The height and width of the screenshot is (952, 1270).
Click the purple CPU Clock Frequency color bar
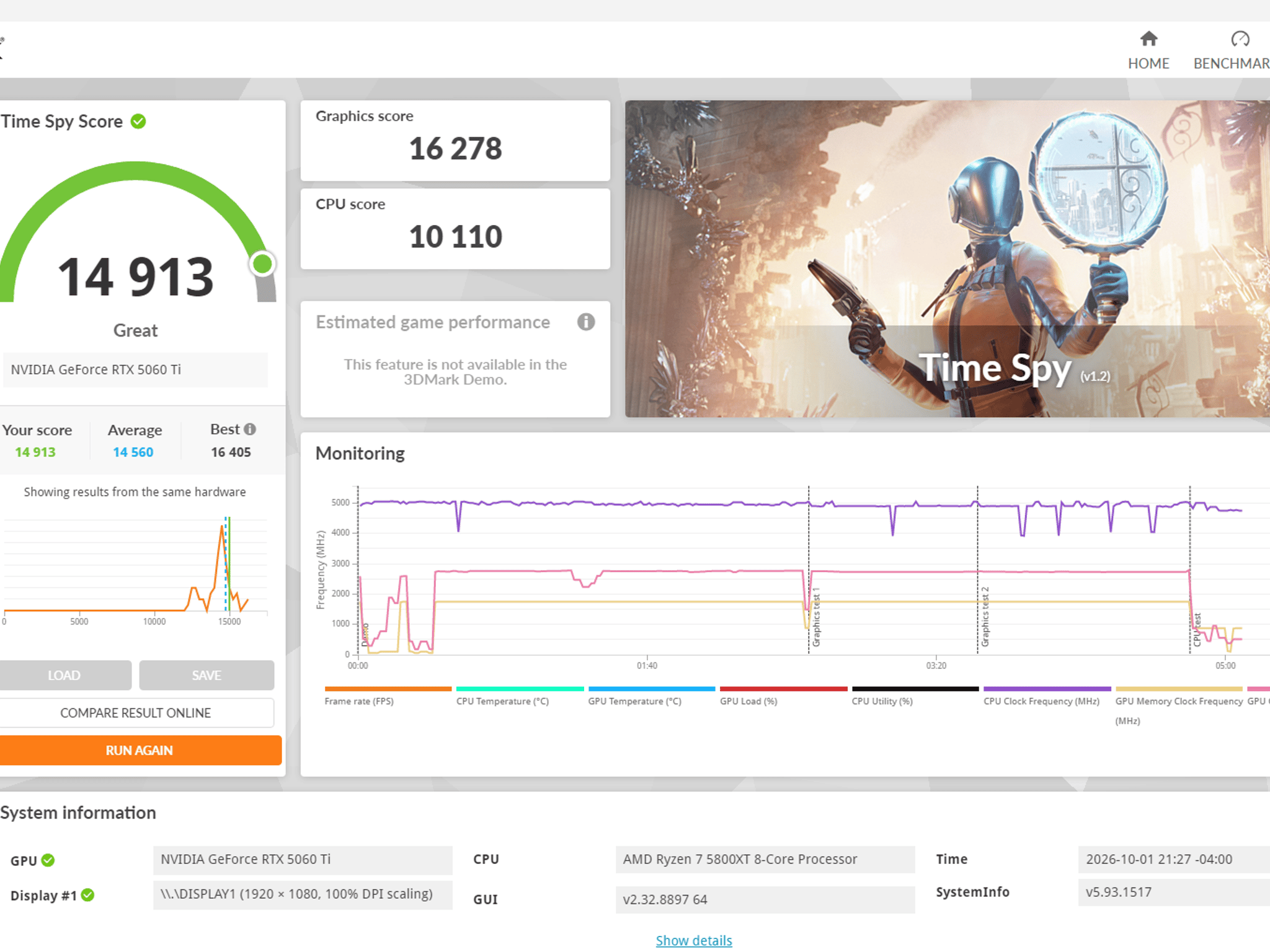click(x=1047, y=689)
